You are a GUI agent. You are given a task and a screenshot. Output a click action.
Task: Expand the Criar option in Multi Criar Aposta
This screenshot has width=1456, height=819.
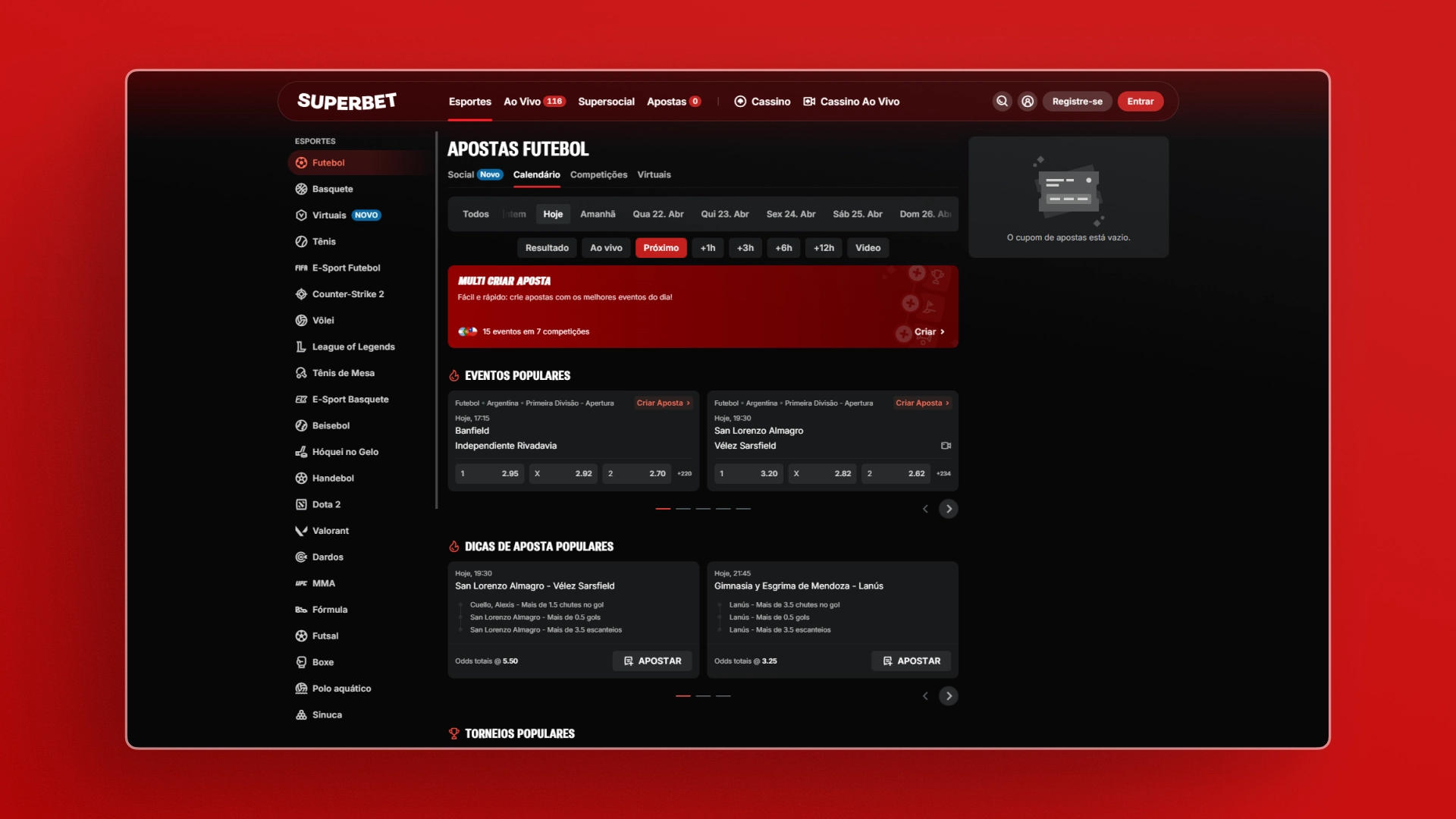coord(927,331)
